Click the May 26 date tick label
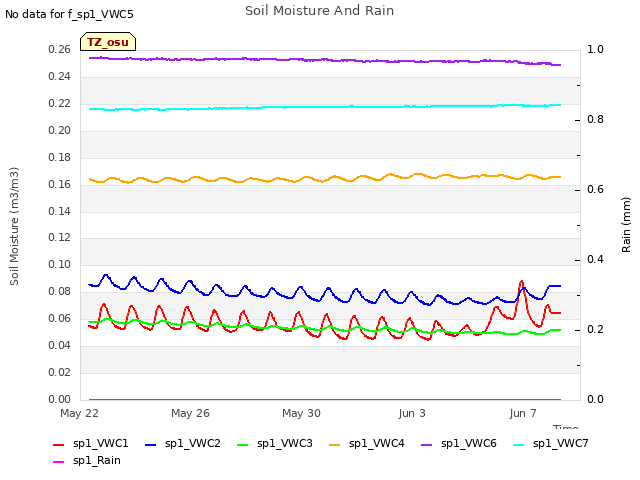Screen dimensions: 640x480 [190, 413]
